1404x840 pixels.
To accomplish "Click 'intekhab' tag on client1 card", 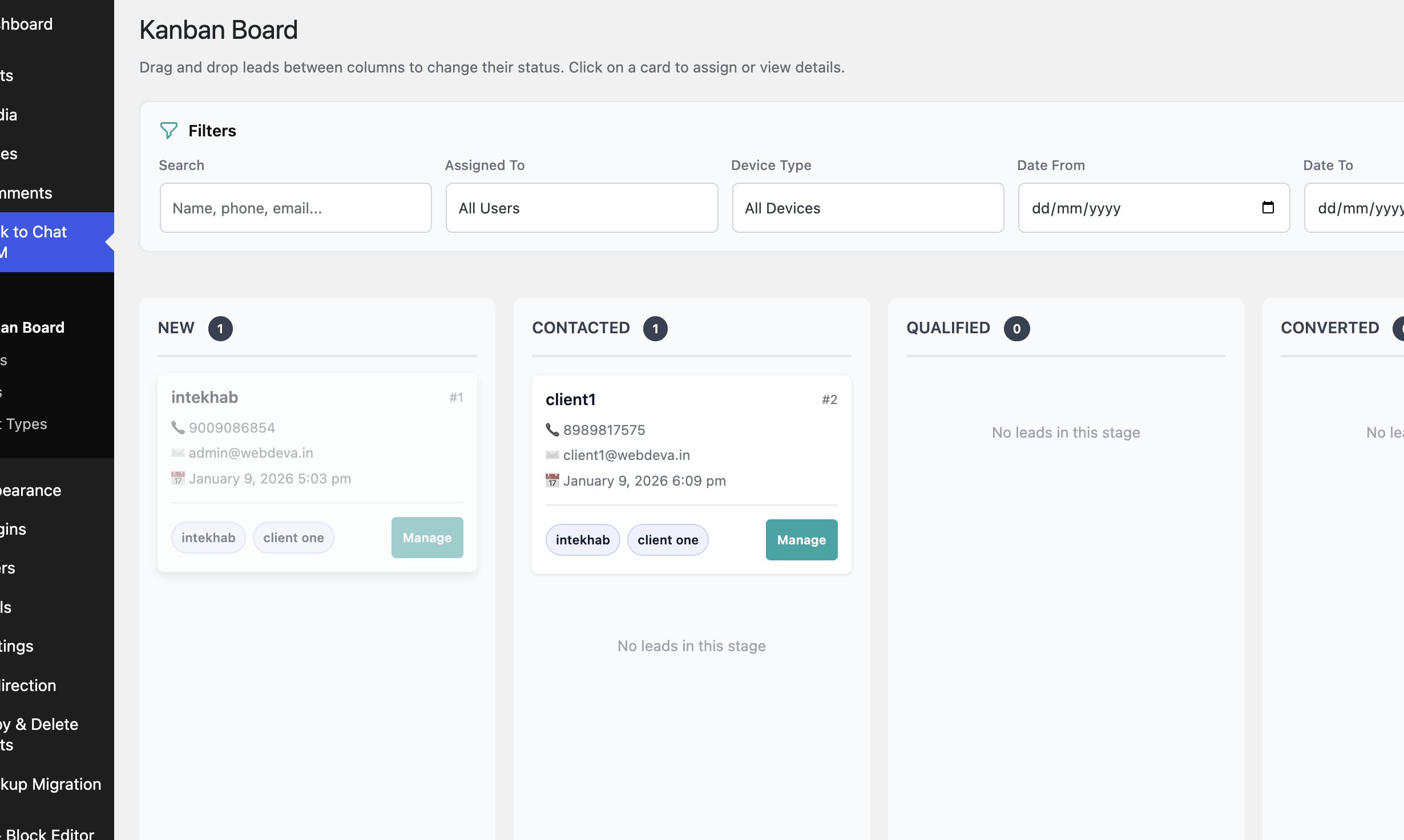I will point(582,540).
